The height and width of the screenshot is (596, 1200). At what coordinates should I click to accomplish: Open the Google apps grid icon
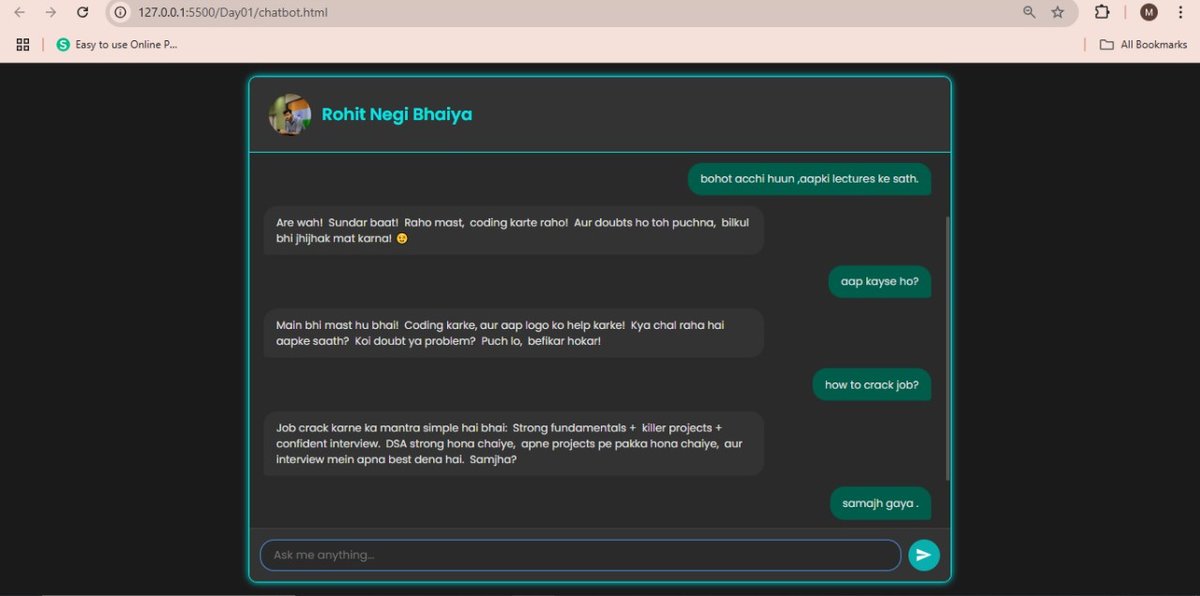22,44
